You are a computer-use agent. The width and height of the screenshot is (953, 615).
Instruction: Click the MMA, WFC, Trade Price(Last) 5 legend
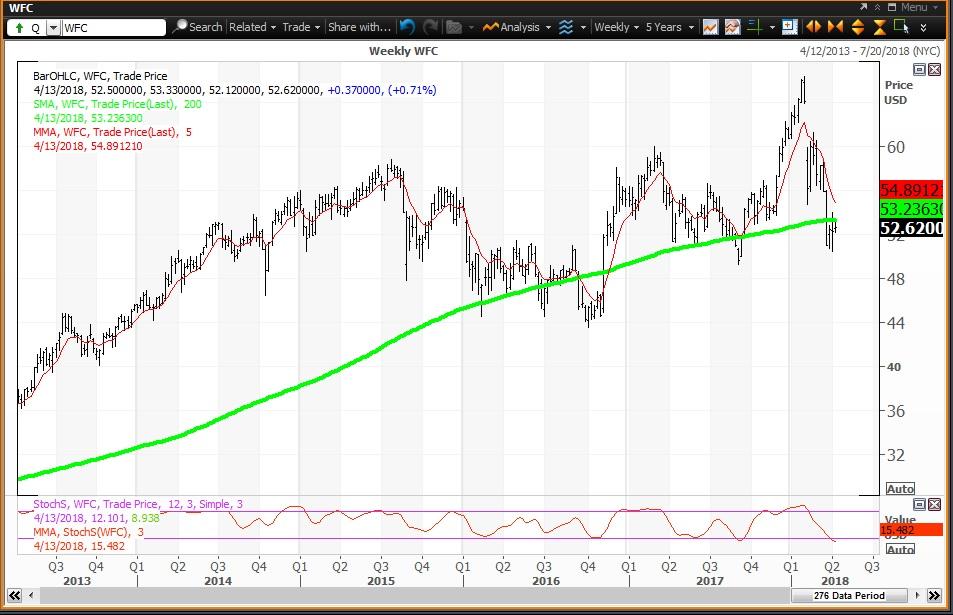coord(112,132)
